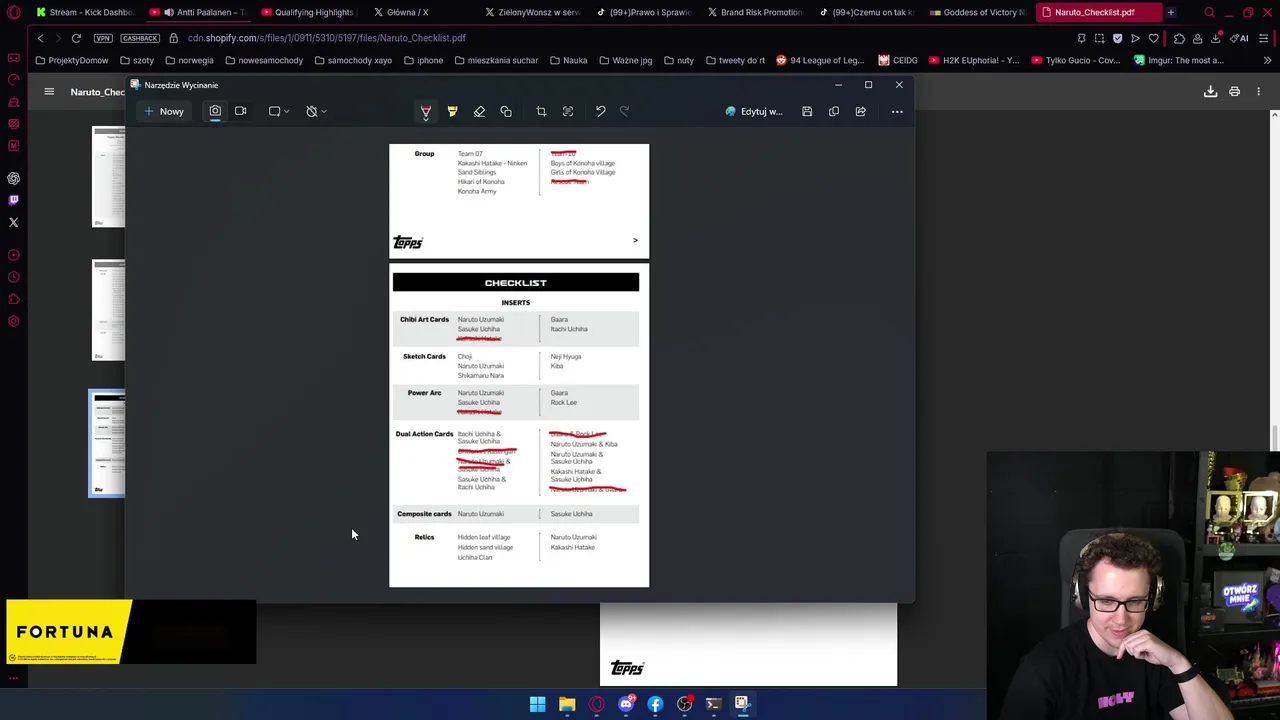Open Twitch in the Opera sidebar

[x=14, y=200]
